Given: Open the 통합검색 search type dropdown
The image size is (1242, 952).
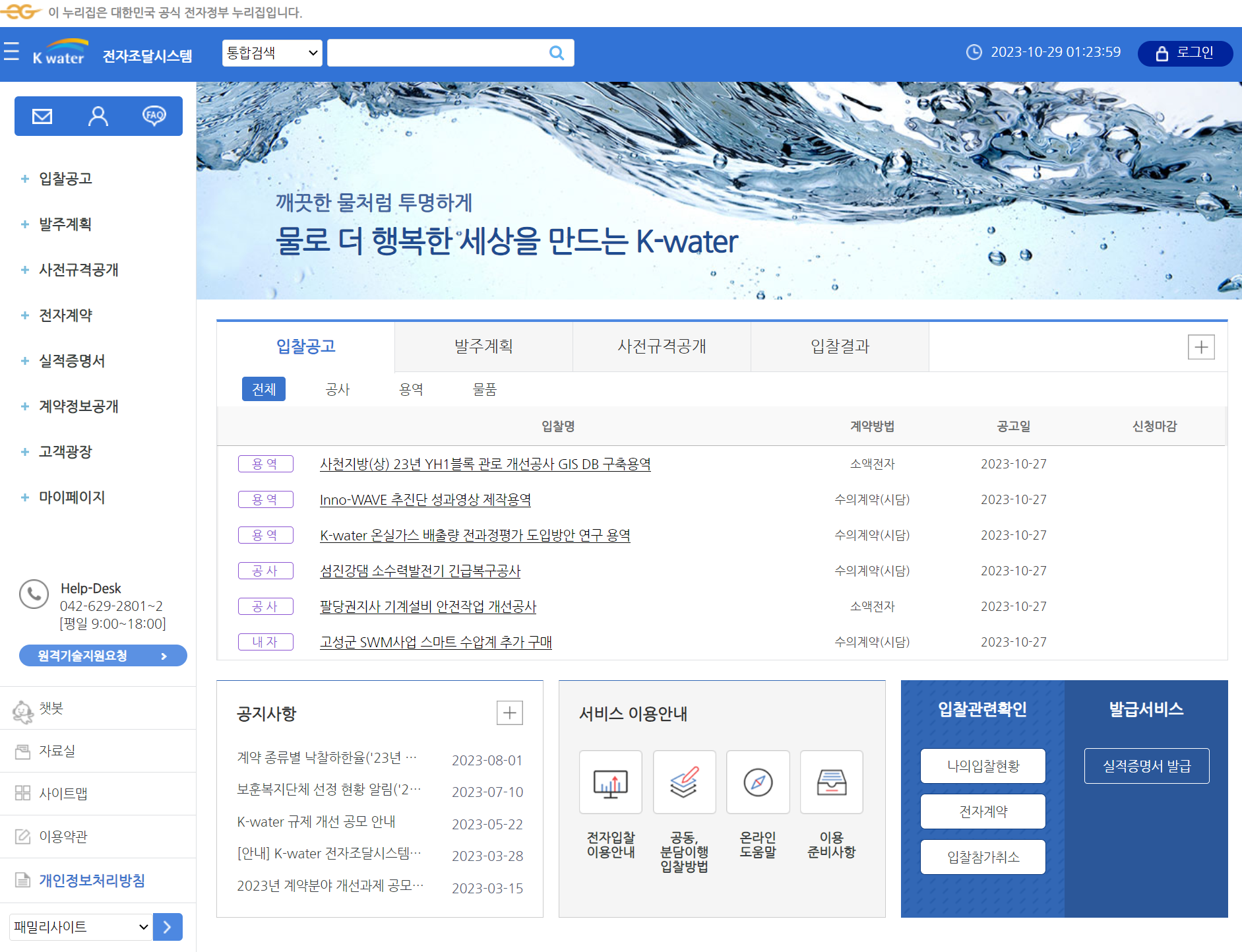Looking at the screenshot, I should click(271, 53).
